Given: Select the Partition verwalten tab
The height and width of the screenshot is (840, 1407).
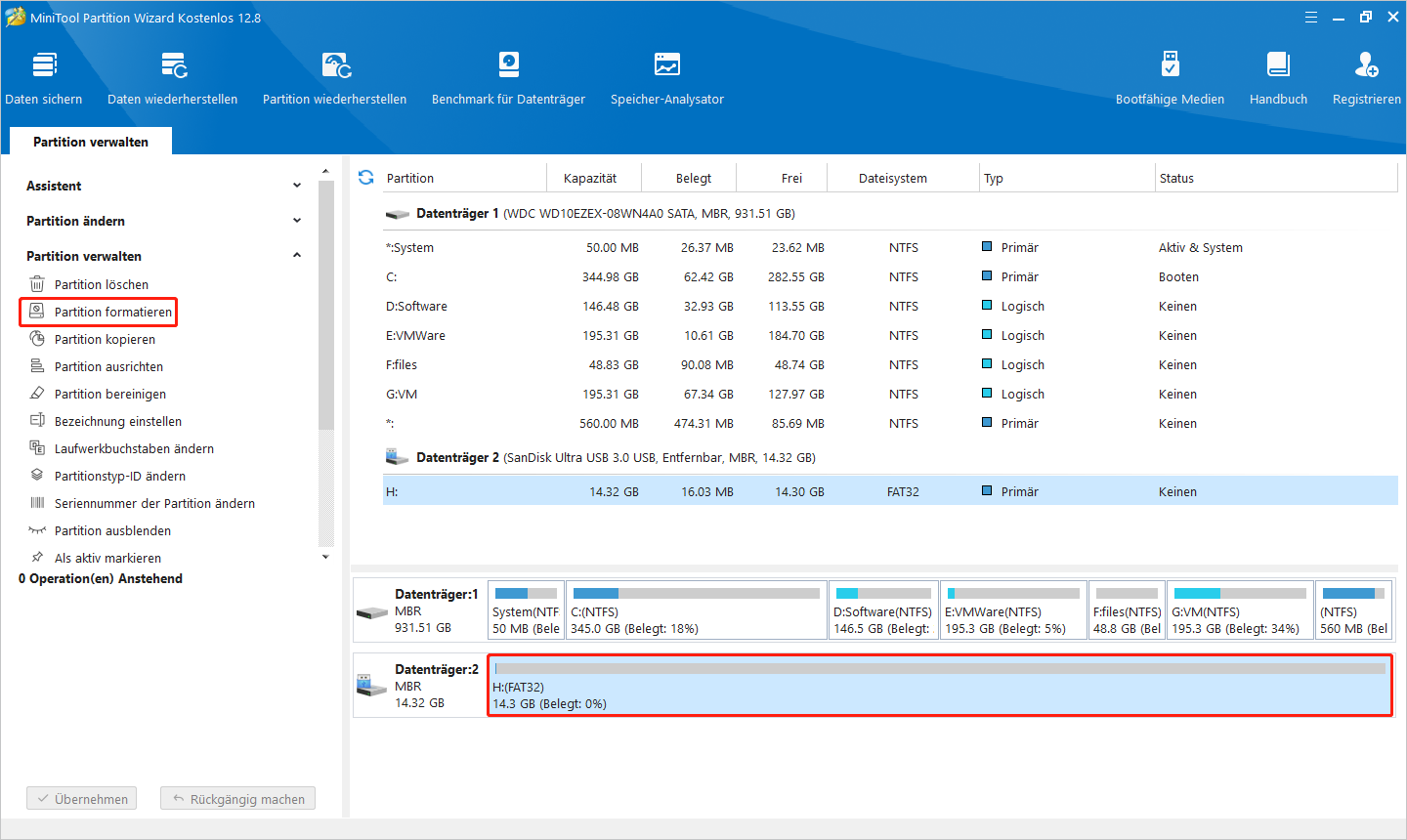Looking at the screenshot, I should [91, 142].
